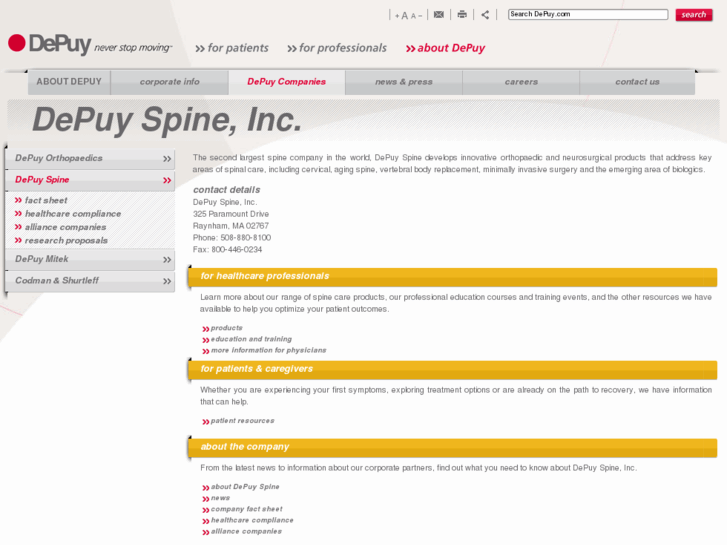Open healthcare compliance link in main content
The image size is (727, 545).
click(x=252, y=520)
